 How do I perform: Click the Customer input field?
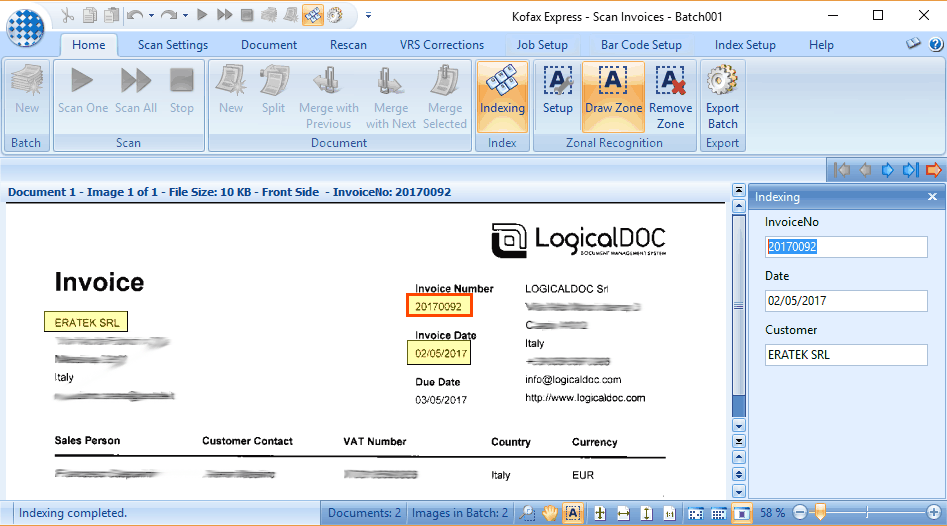pyautogui.click(x=846, y=354)
